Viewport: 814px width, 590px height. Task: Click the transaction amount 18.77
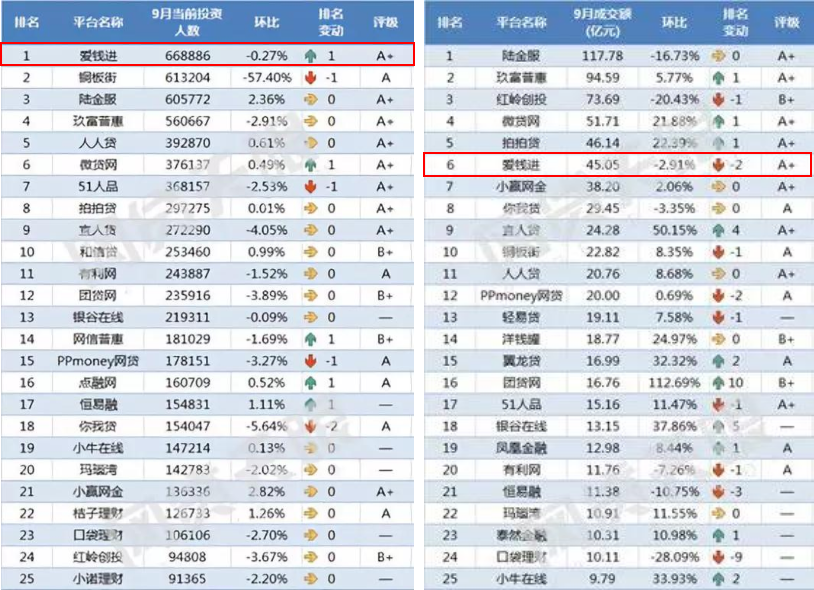click(x=602, y=339)
